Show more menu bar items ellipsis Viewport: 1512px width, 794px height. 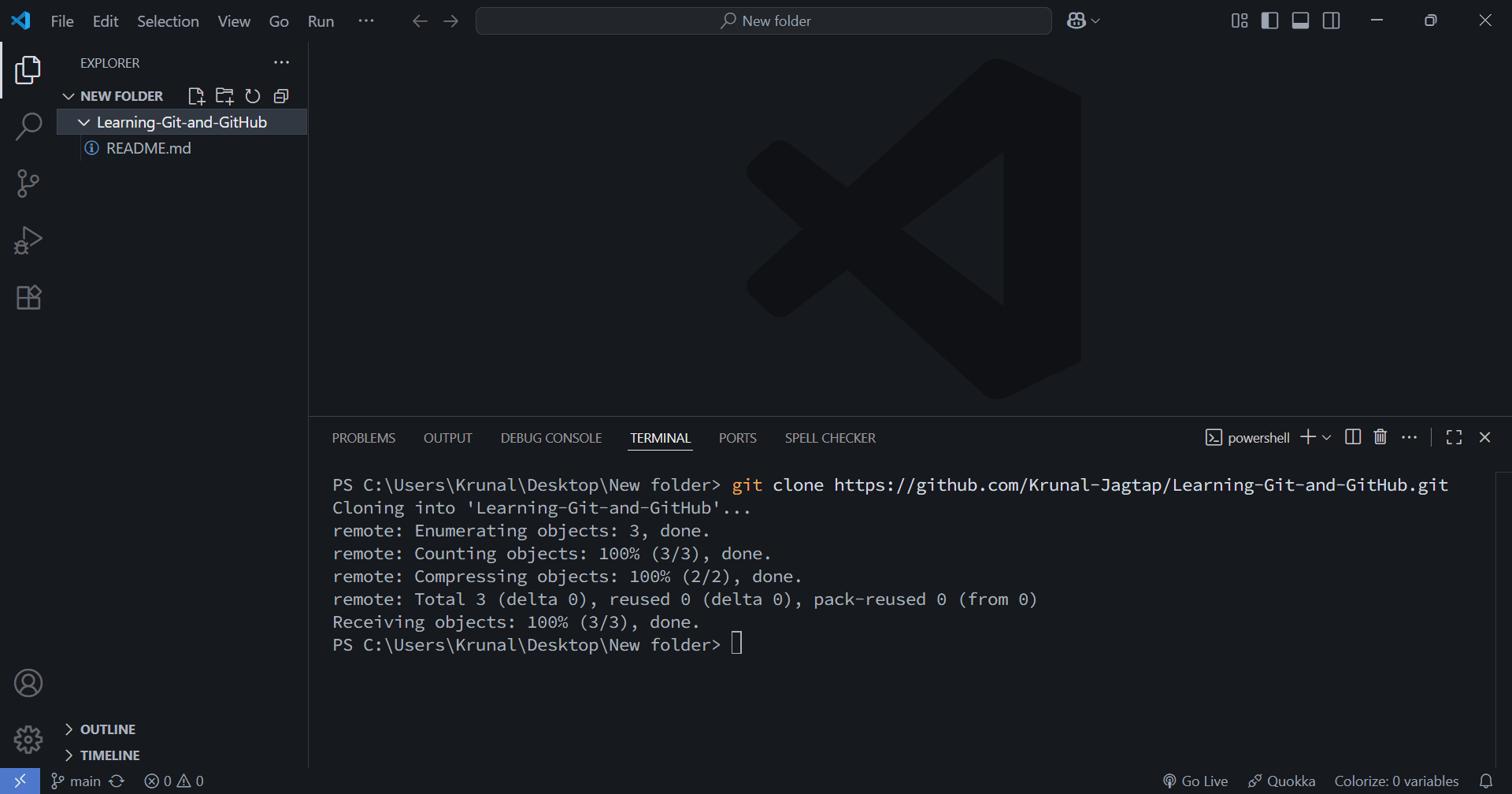pyautogui.click(x=366, y=21)
